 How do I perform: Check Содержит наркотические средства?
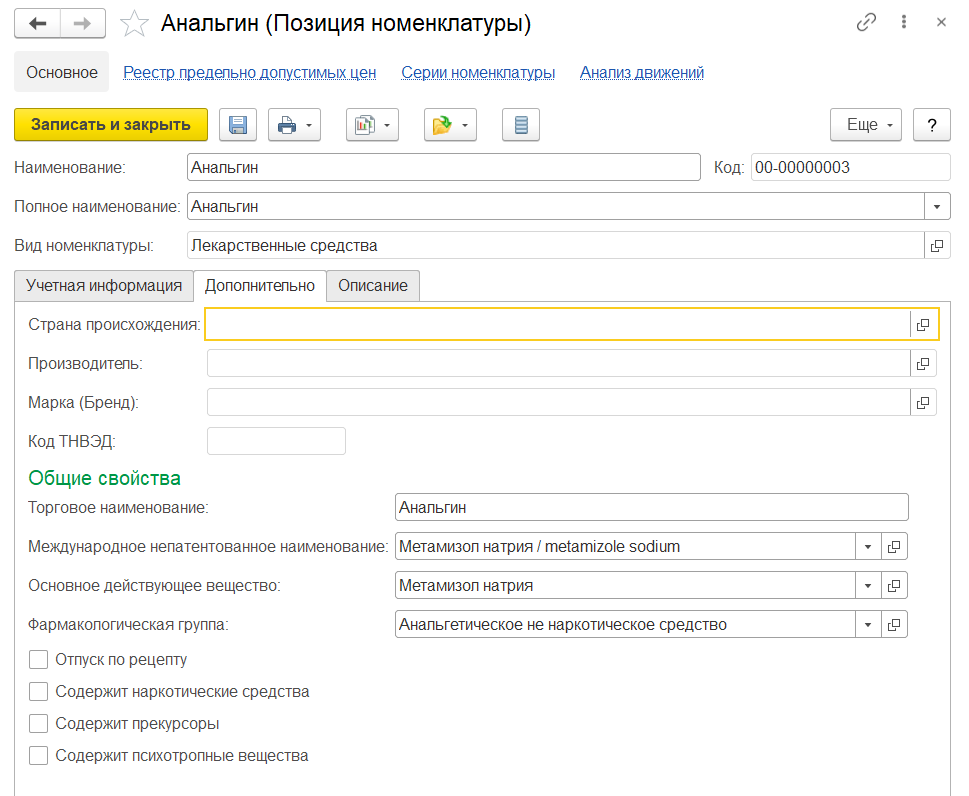(39, 692)
